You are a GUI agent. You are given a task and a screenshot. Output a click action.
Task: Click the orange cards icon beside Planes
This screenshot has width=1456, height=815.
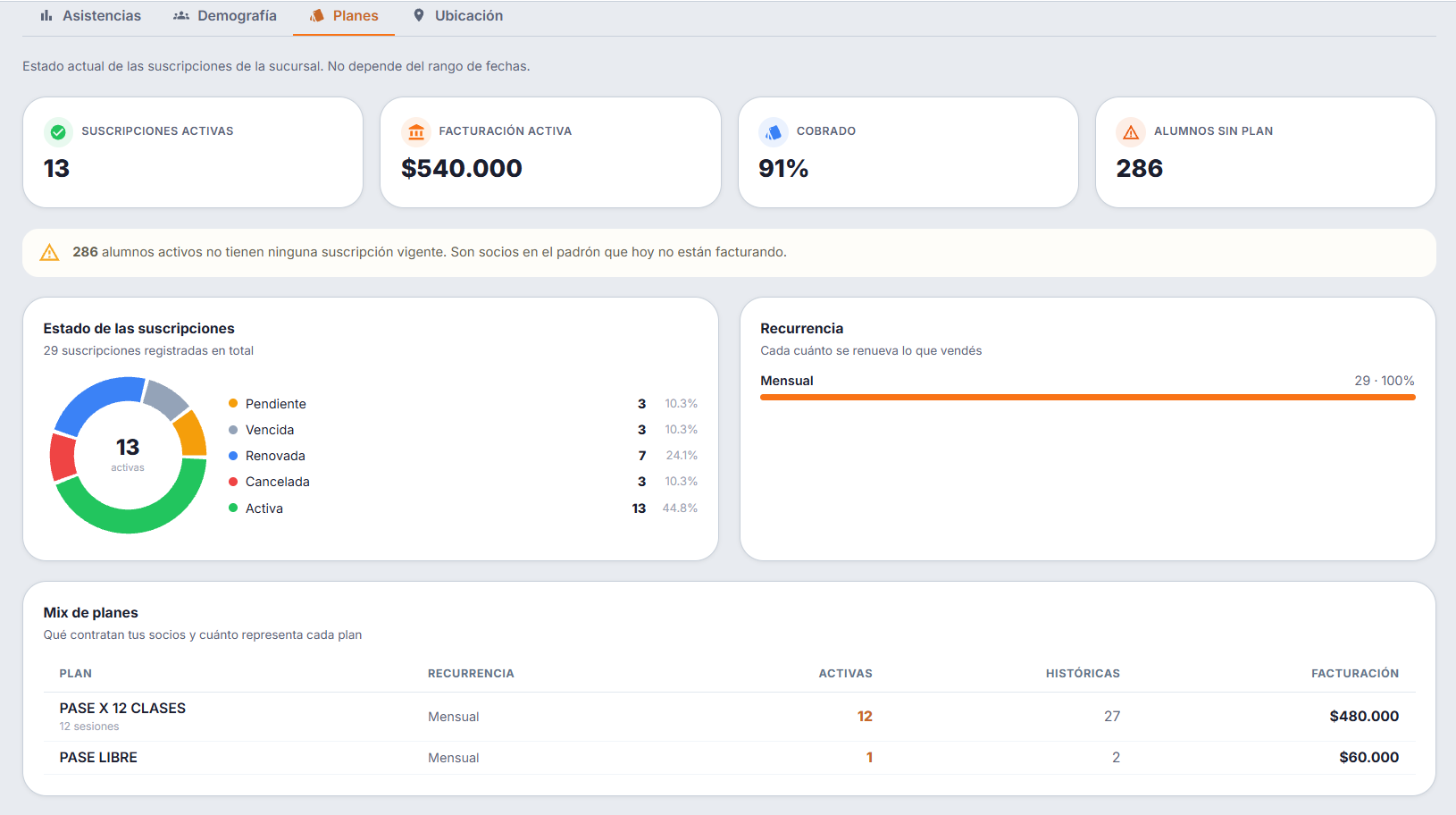pyautogui.click(x=316, y=16)
